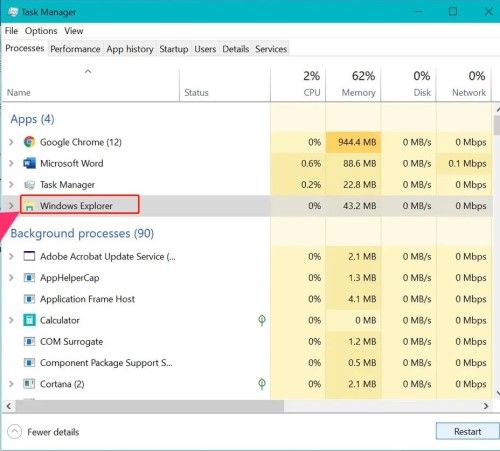This screenshot has width=500, height=451.
Task: Click the Cortana process icon
Action: click(29, 384)
